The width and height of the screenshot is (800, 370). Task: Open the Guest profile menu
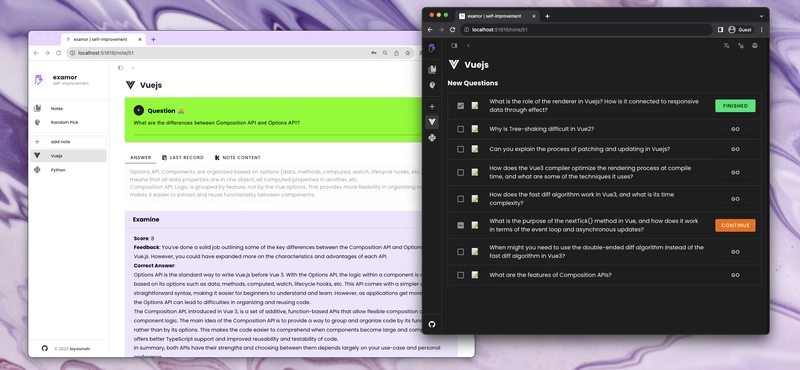[x=740, y=30]
